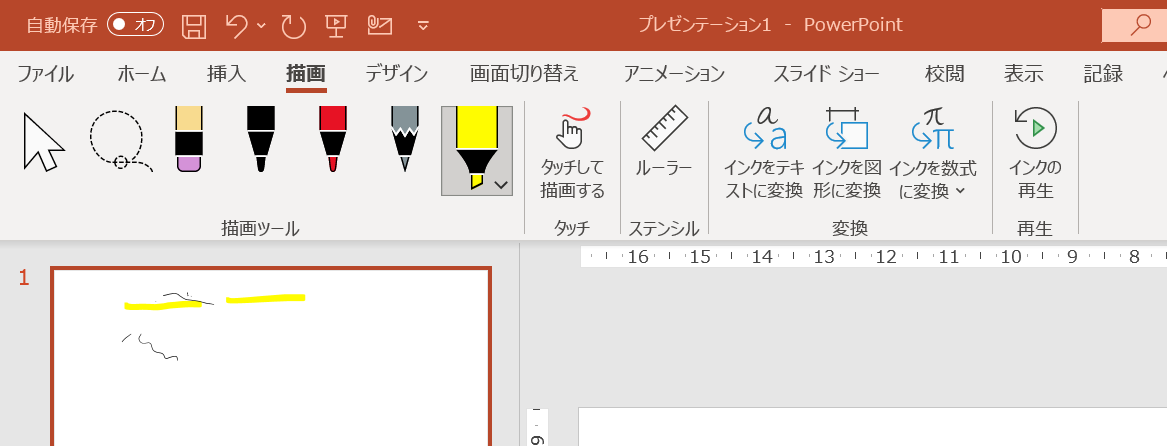The image size is (1167, 446).
Task: Click the Redo icon
Action: pyautogui.click(x=294, y=25)
